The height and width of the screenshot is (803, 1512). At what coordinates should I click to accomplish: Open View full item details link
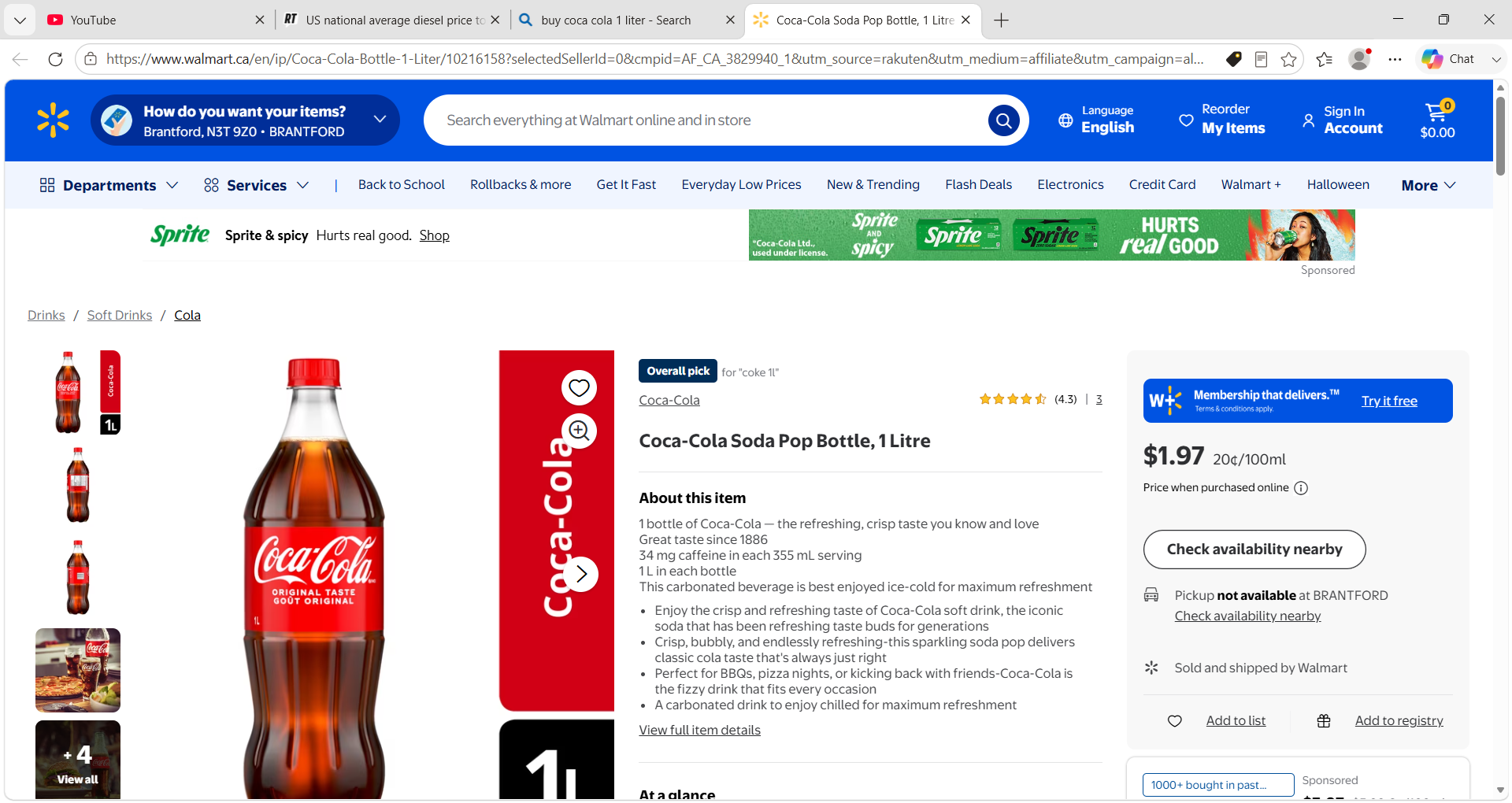[699, 730]
